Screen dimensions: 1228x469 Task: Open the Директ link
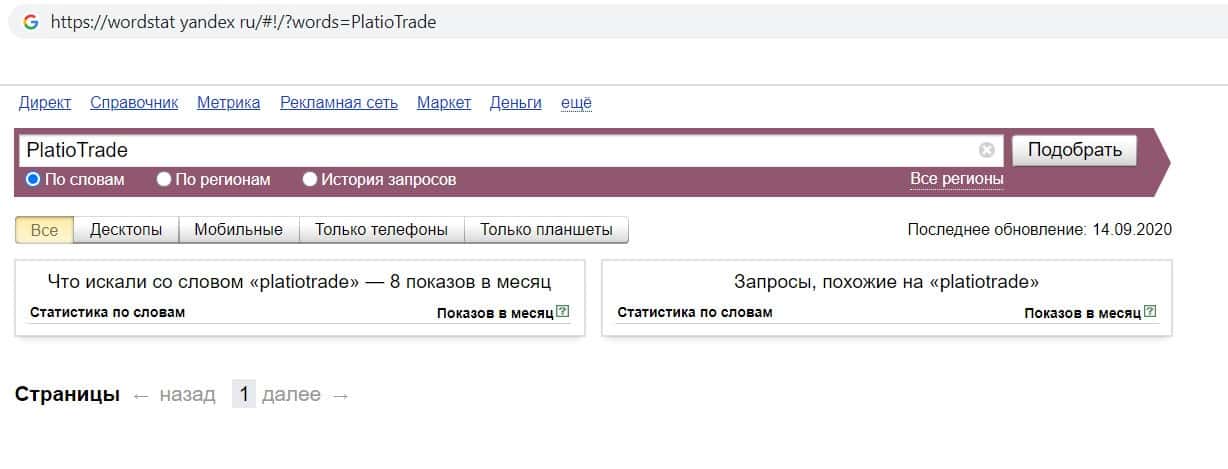click(x=45, y=102)
